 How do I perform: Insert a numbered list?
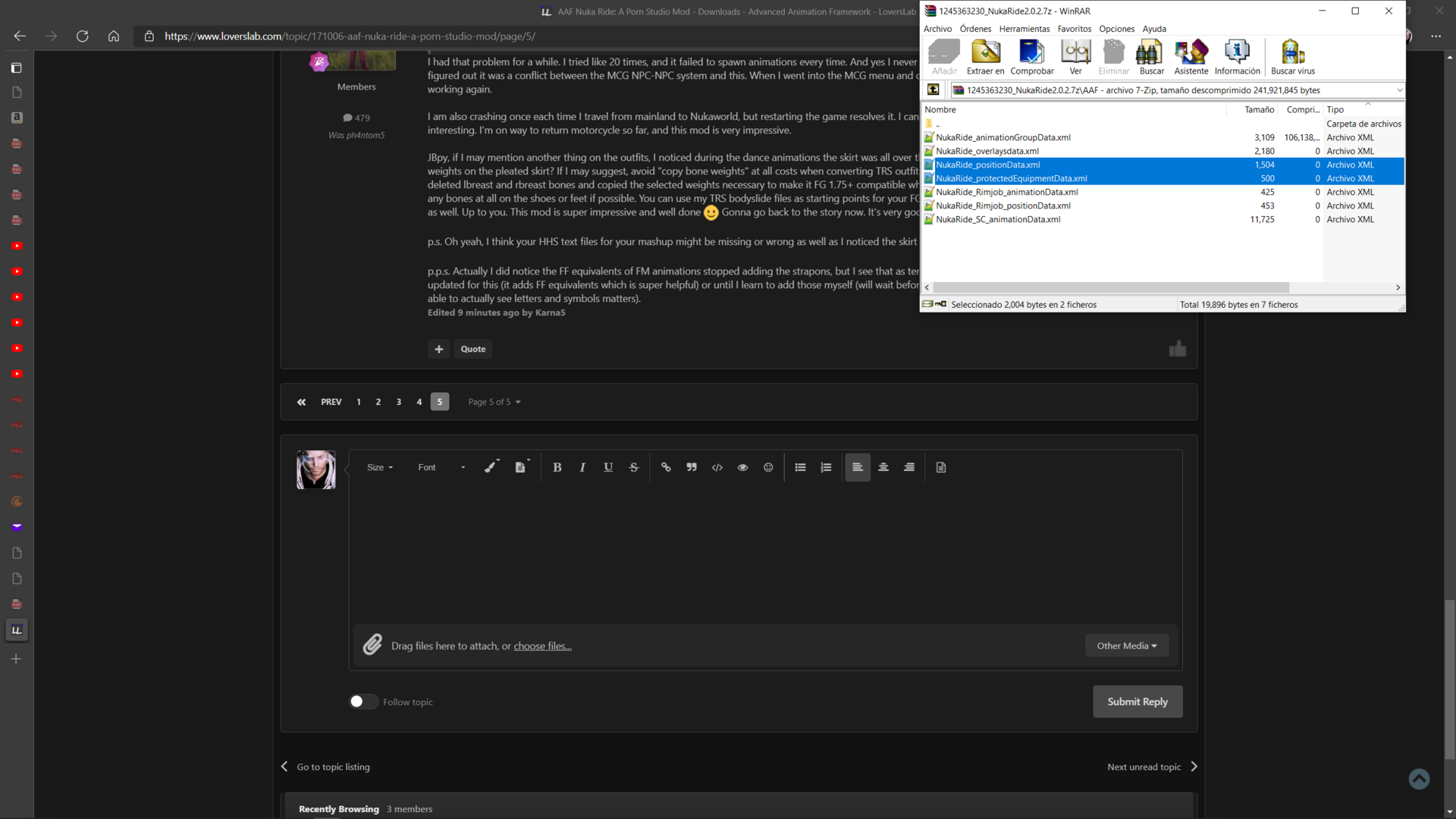(826, 467)
